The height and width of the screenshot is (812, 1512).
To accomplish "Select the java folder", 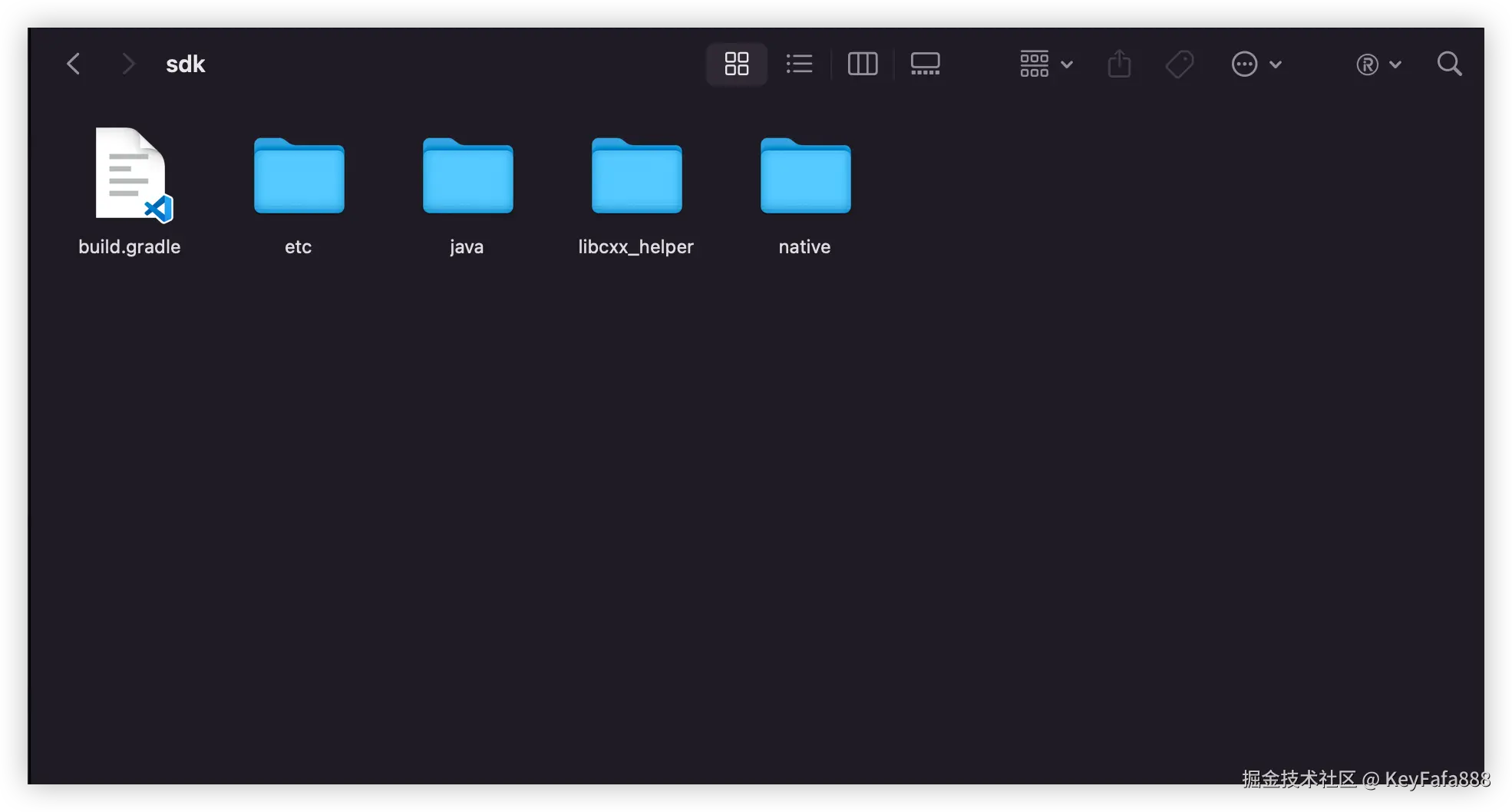I will (x=466, y=177).
